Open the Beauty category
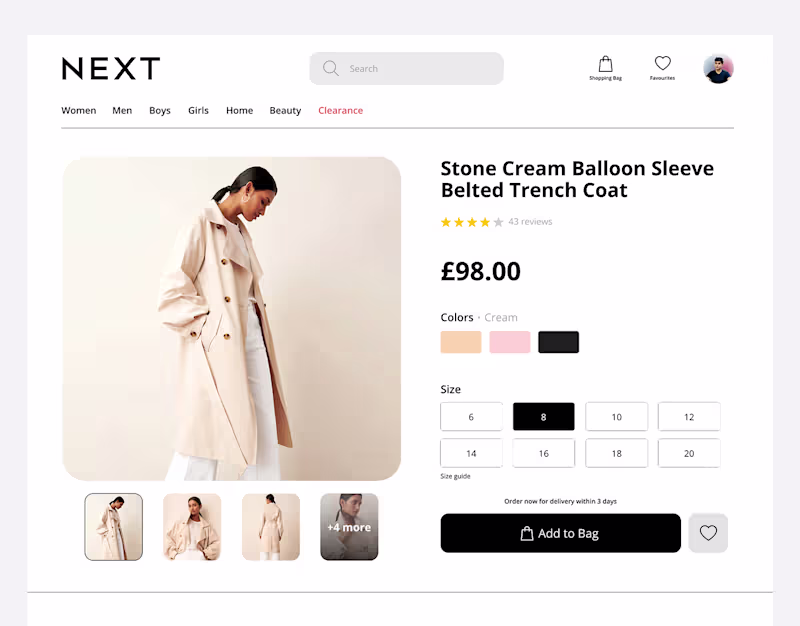Image resolution: width=800 pixels, height=626 pixels. (x=285, y=111)
